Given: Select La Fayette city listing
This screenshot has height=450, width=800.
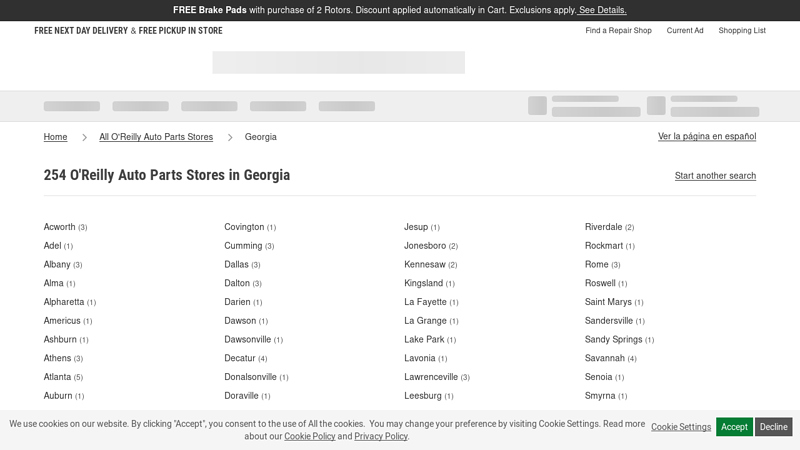Looking at the screenshot, I should click(x=432, y=302).
